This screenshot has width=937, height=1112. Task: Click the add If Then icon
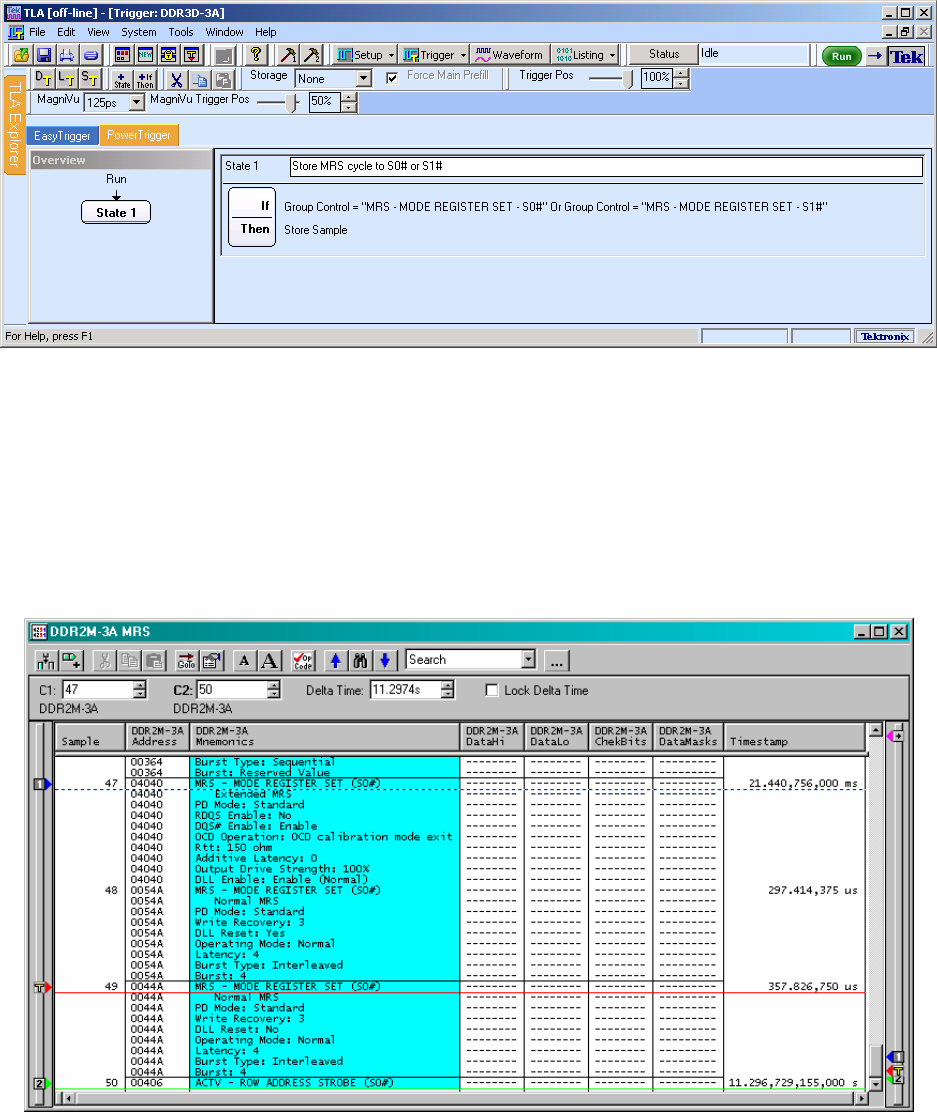[145, 79]
